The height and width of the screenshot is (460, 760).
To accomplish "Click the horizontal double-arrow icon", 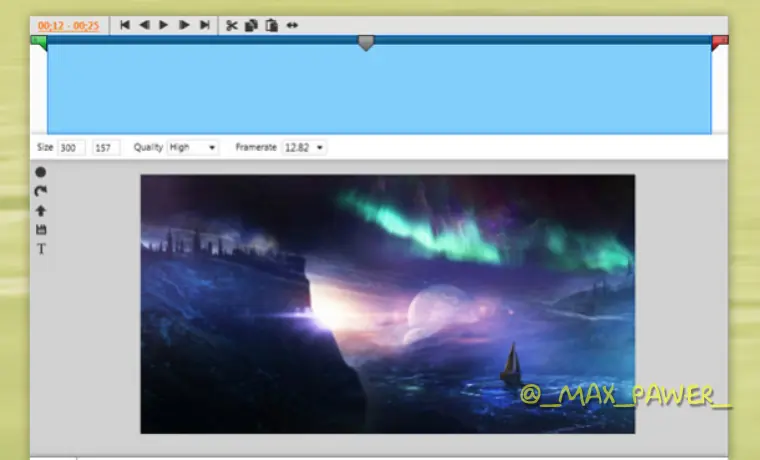I will 292,25.
